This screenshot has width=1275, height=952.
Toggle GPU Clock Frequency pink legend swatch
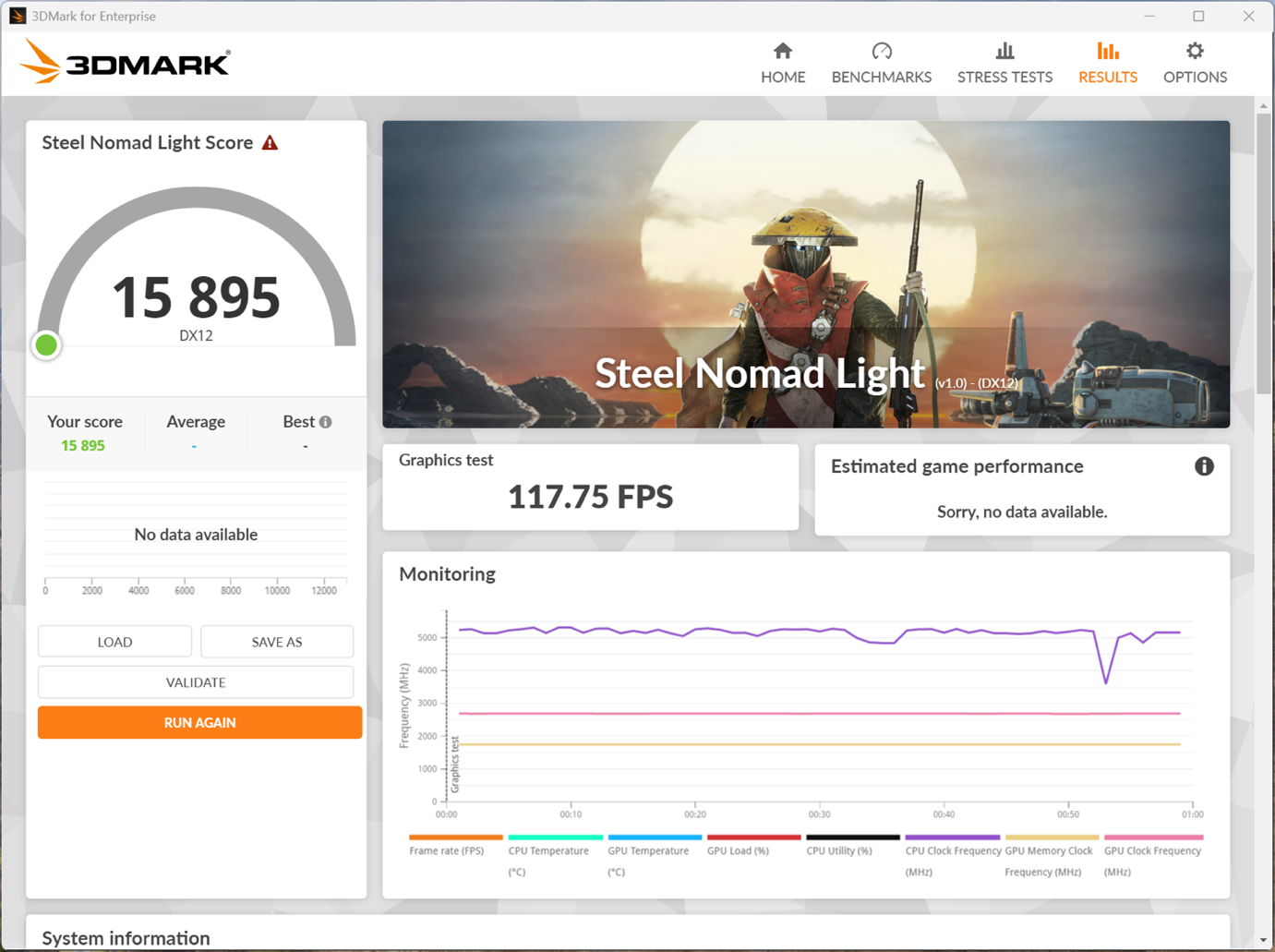click(x=1154, y=838)
